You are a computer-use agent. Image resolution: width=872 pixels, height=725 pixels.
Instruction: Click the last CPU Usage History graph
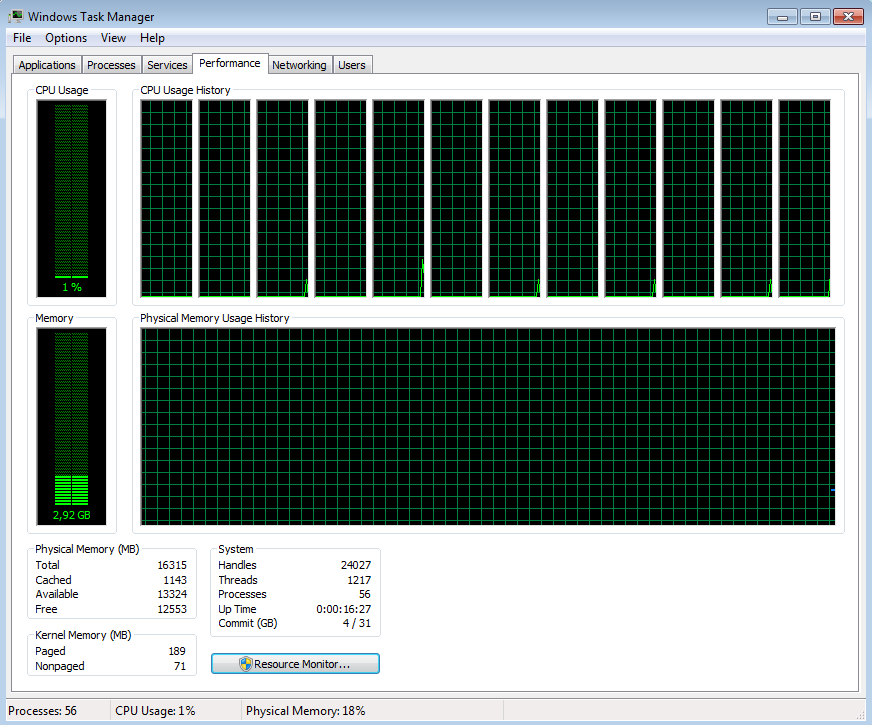point(805,198)
